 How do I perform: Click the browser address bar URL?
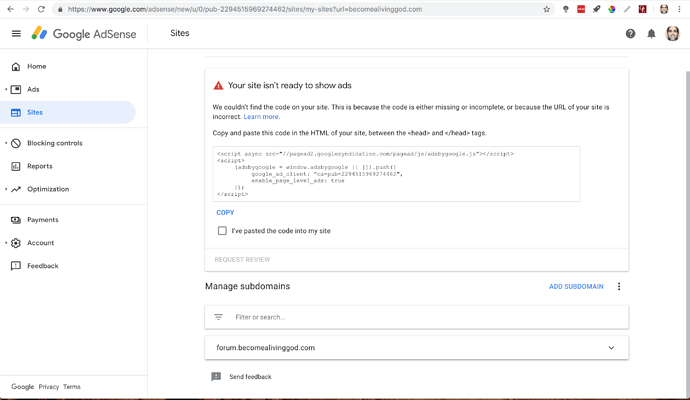245,9
